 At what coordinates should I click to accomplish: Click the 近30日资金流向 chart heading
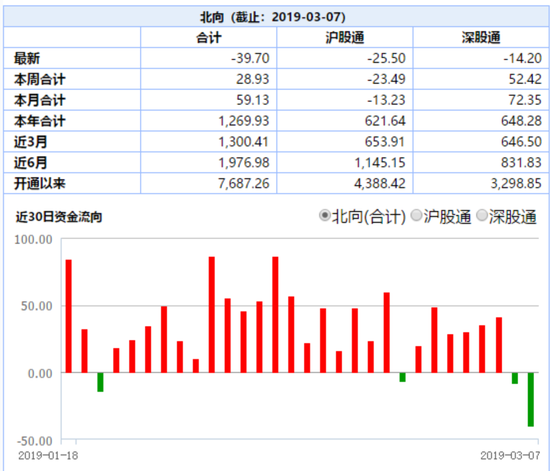[x=59, y=217]
